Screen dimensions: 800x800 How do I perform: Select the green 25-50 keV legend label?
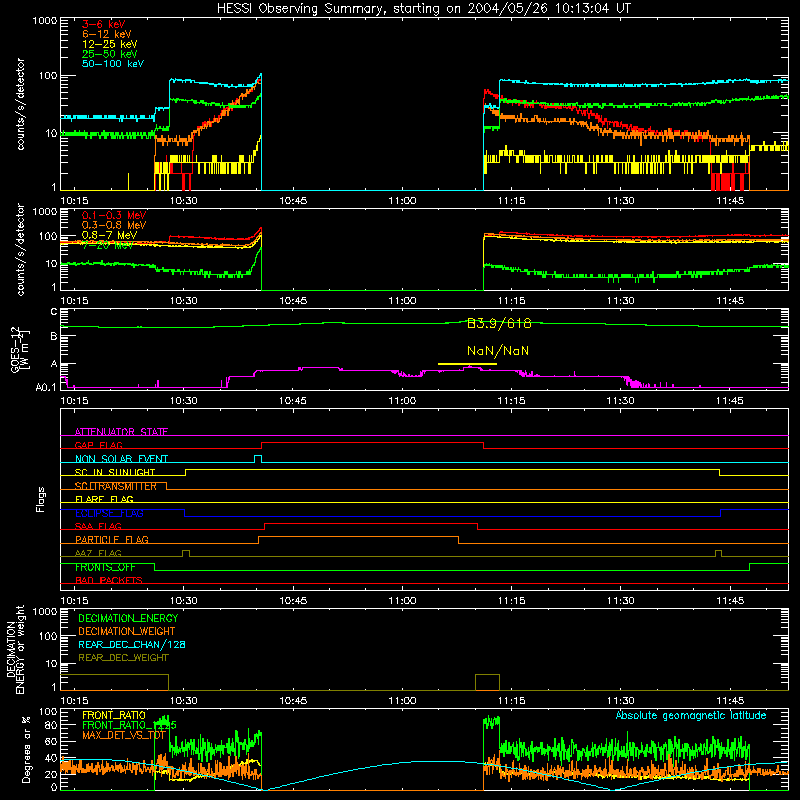(x=110, y=54)
